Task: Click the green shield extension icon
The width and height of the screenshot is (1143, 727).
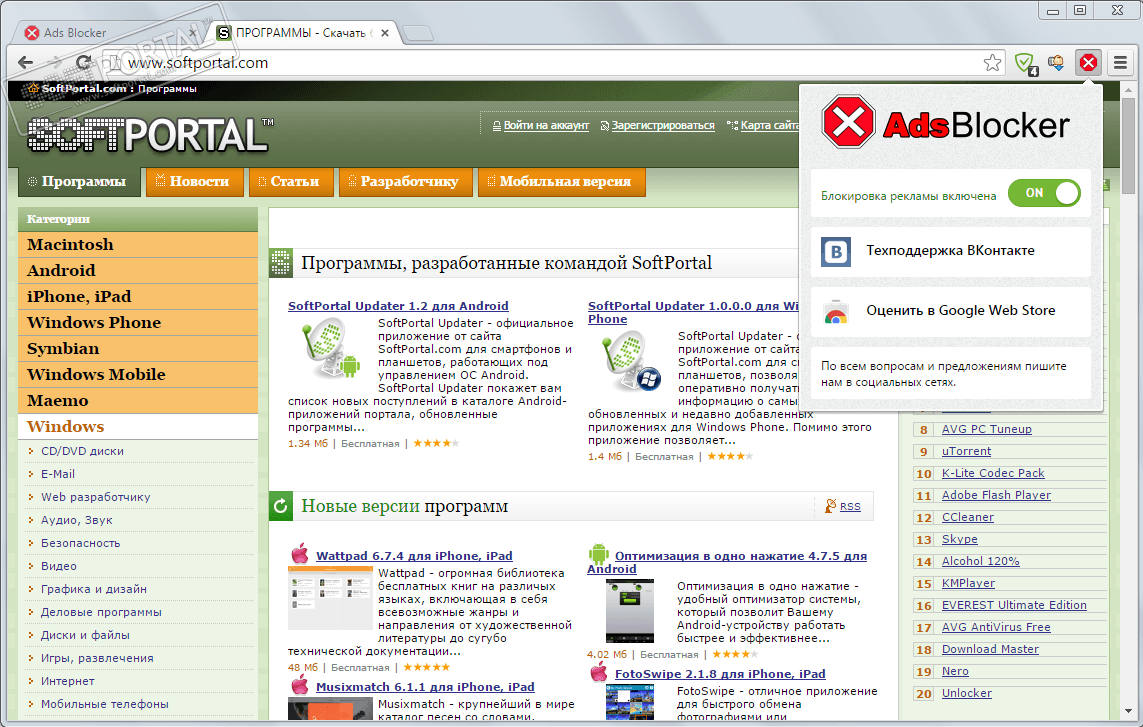Action: click(1026, 63)
